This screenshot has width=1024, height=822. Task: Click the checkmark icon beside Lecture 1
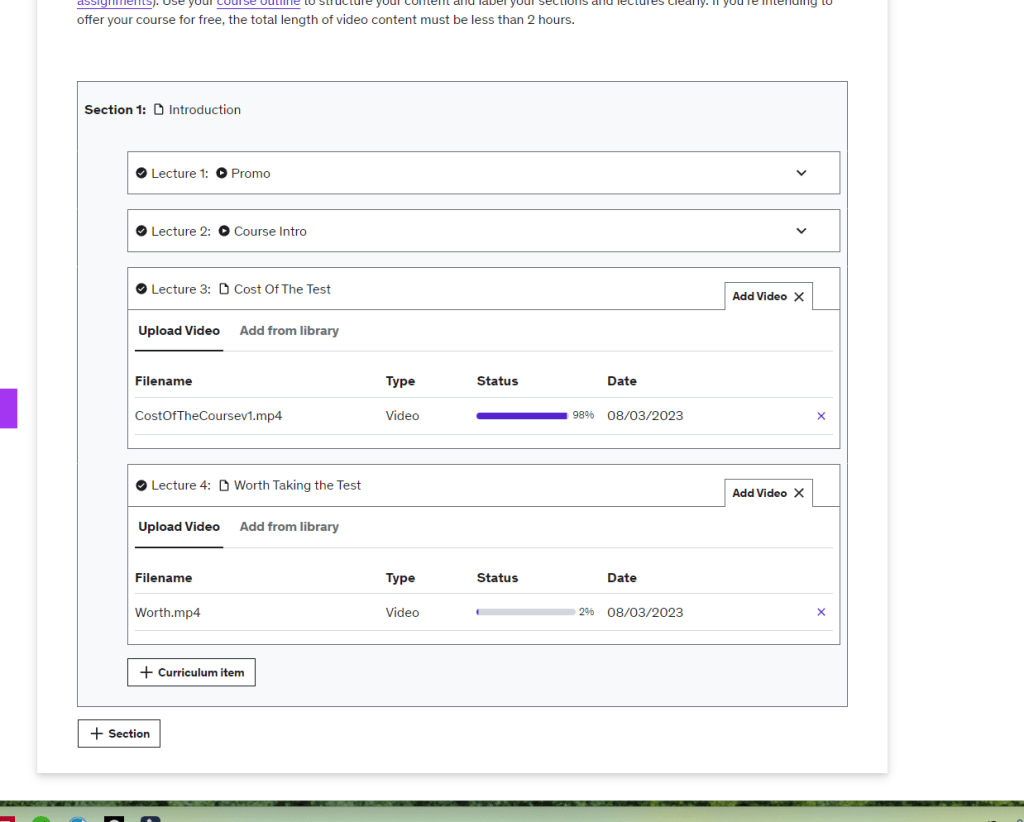tap(141, 173)
